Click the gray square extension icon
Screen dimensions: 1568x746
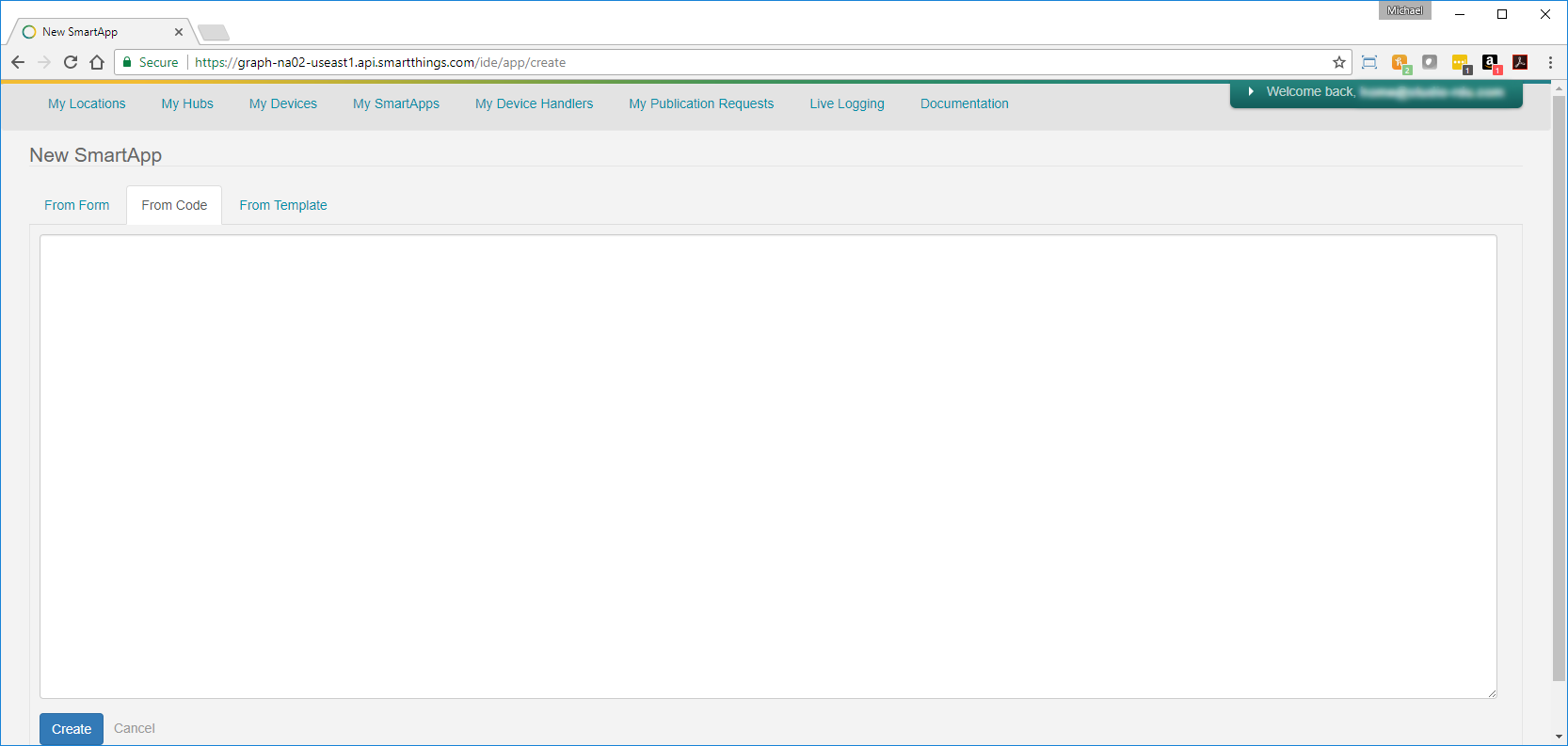(1430, 62)
